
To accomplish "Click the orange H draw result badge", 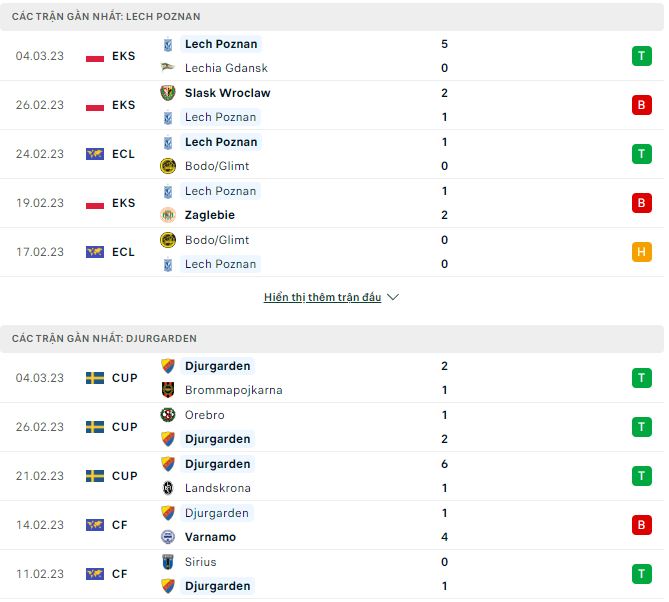I will coord(641,252).
